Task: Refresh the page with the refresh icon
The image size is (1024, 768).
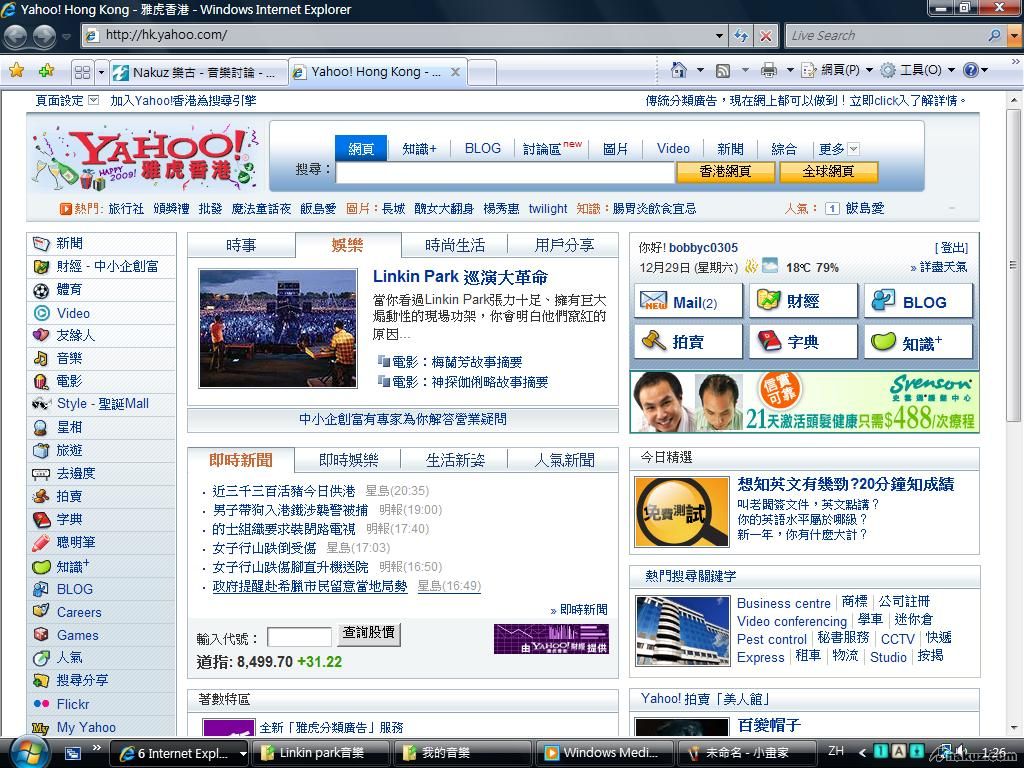Action: tap(741, 35)
